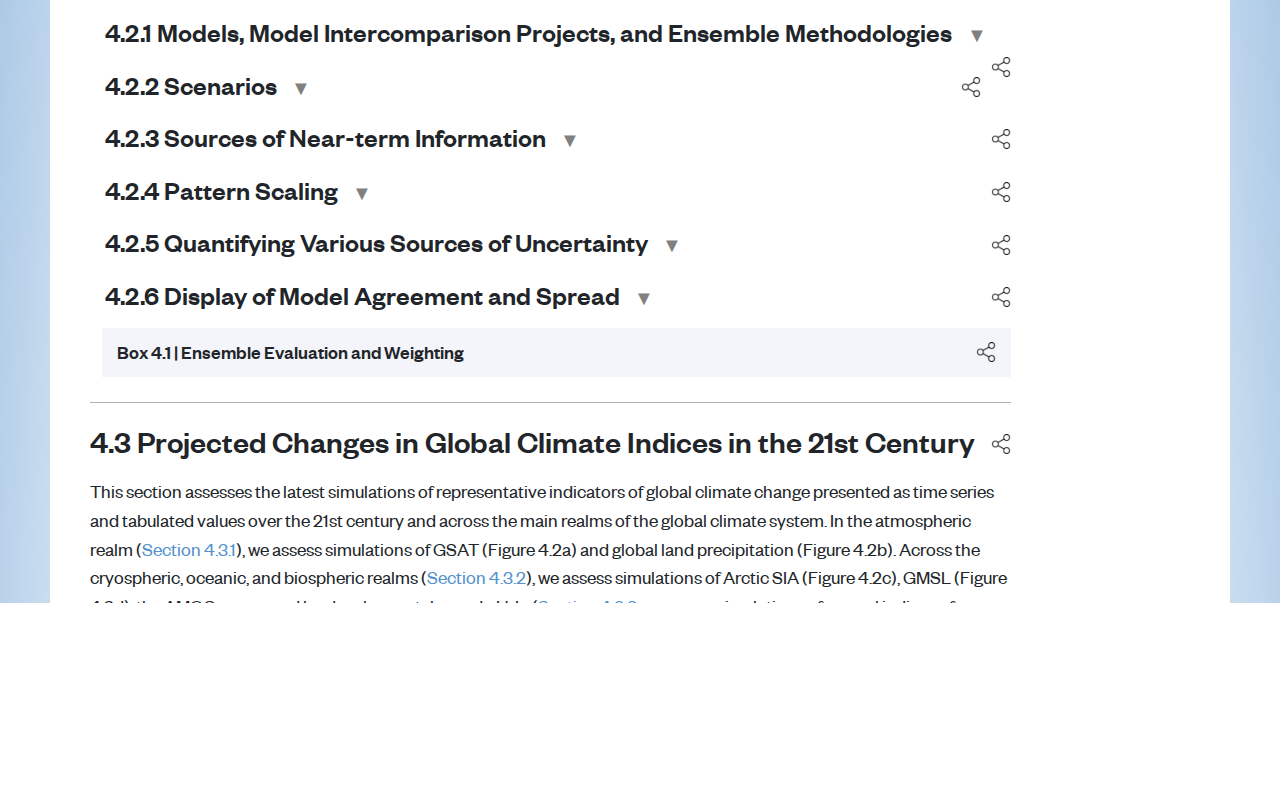The image size is (1280, 800).
Task: Open the Section 4.3.1 link
Action: [189, 550]
